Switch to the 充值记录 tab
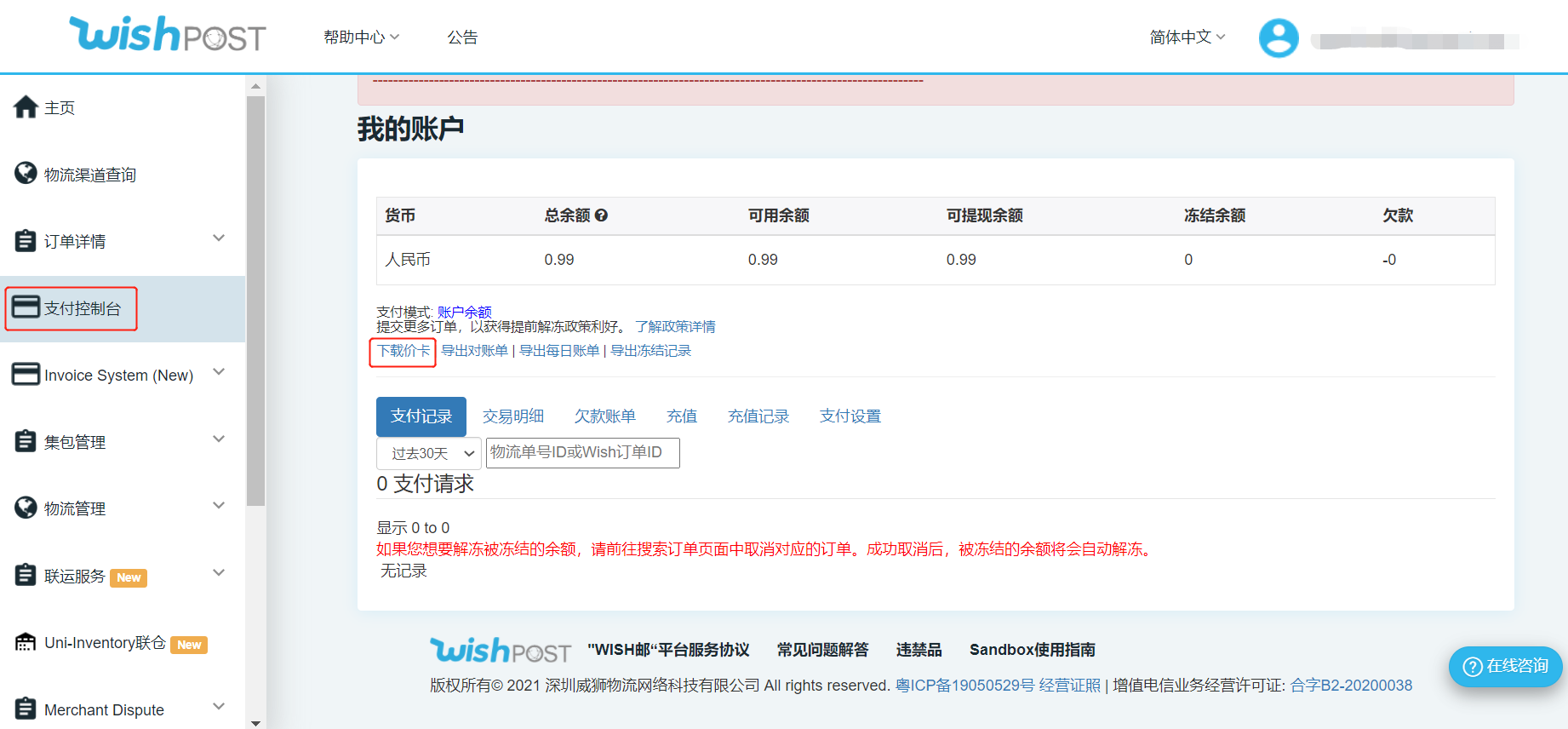Screen dimensions: 1568x729 (758, 416)
